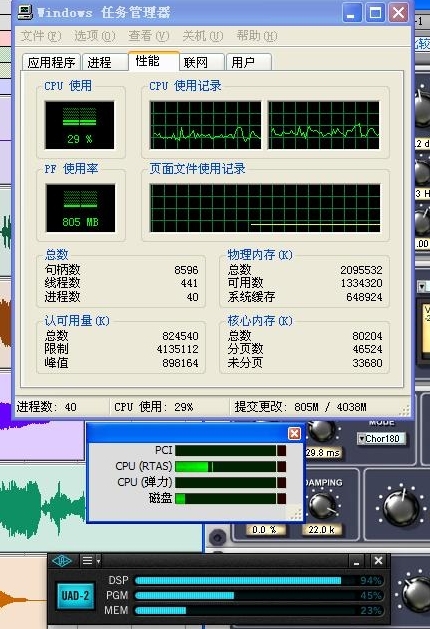Select the 线程数 value 441
The height and width of the screenshot is (629, 430).
(189, 283)
